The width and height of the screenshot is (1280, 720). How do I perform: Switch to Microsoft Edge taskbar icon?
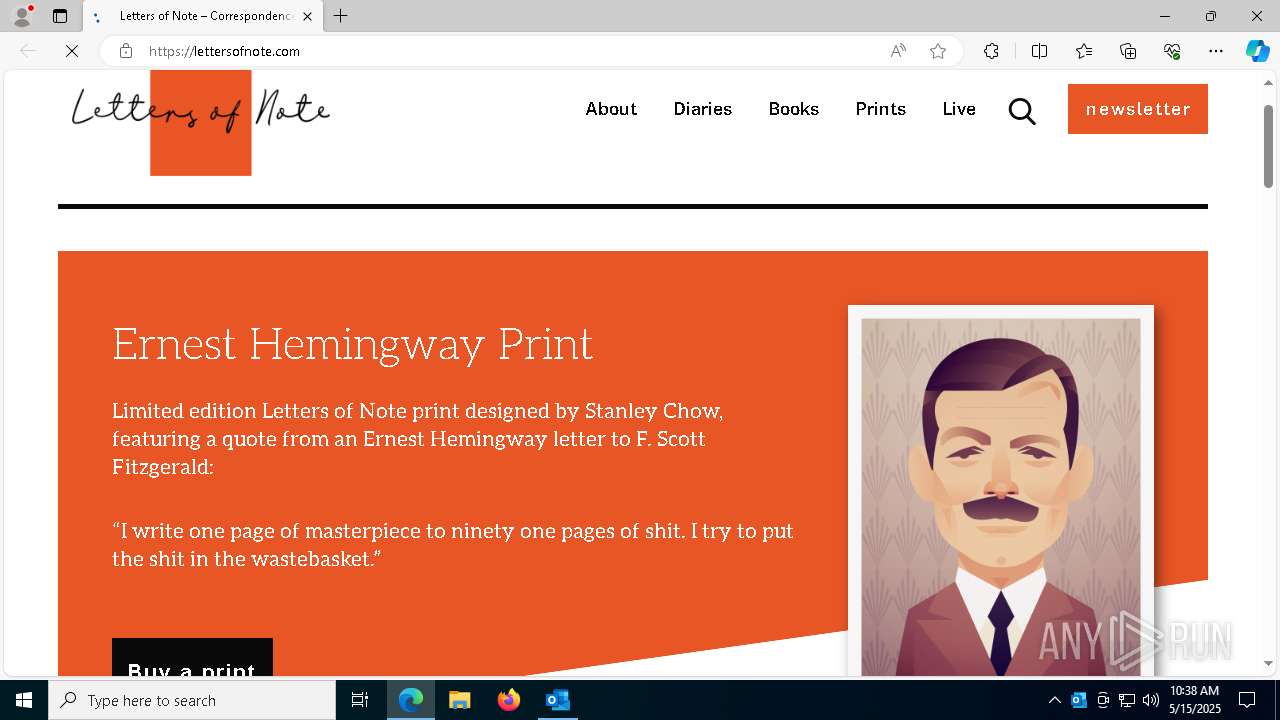coord(411,700)
